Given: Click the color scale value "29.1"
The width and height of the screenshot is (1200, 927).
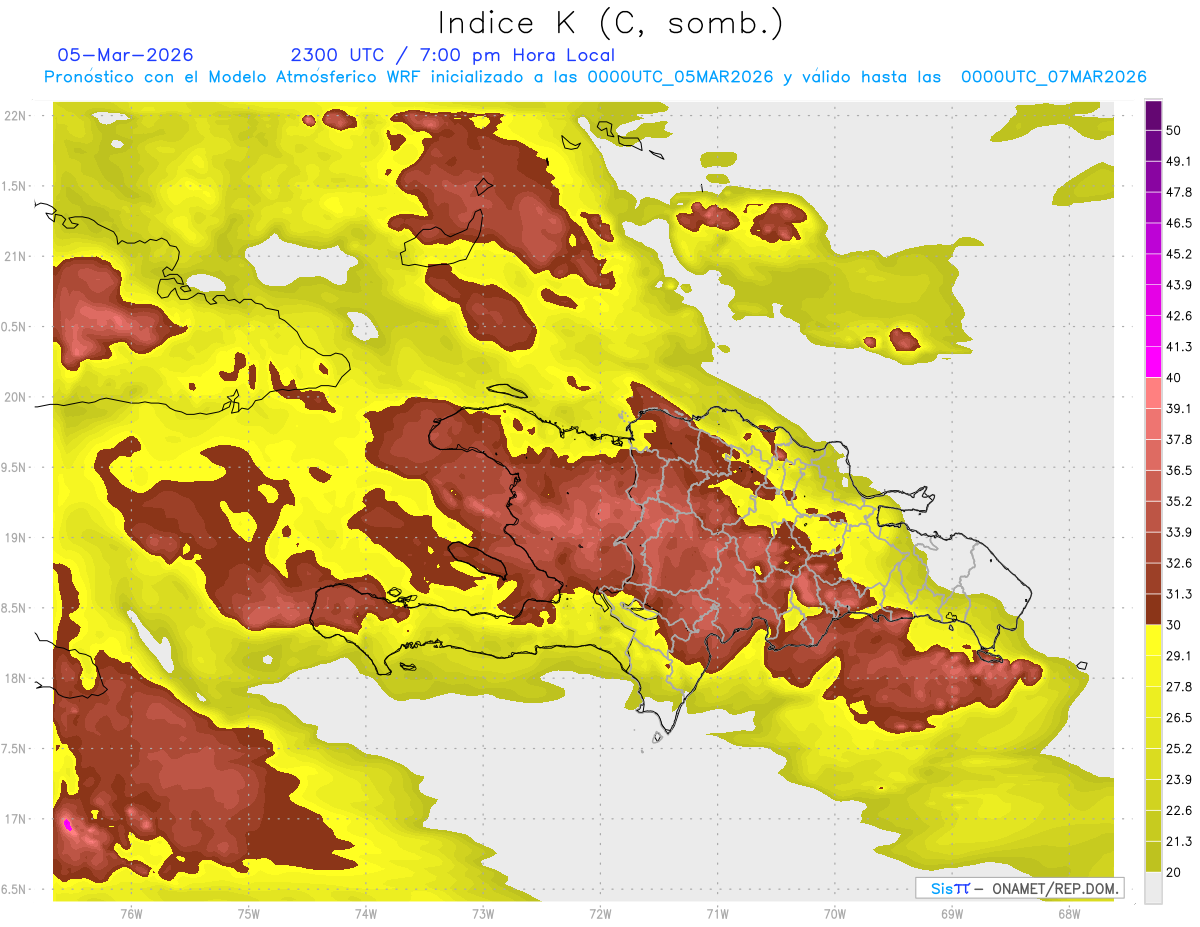Looking at the screenshot, I should (x=1179, y=656).
